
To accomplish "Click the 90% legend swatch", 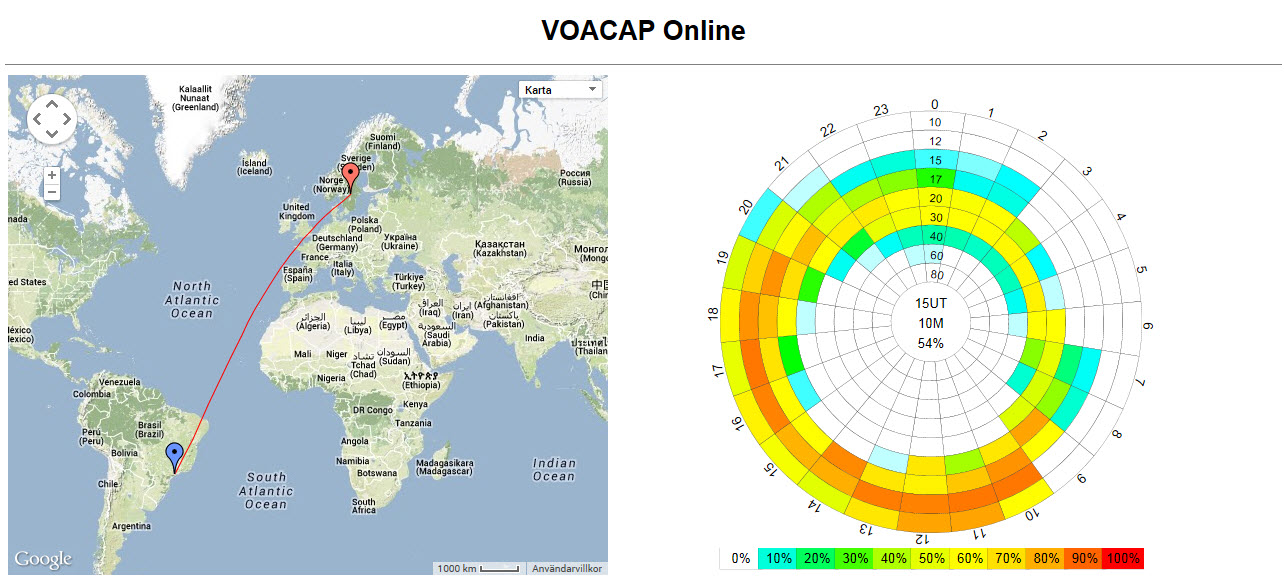I will (1082, 558).
